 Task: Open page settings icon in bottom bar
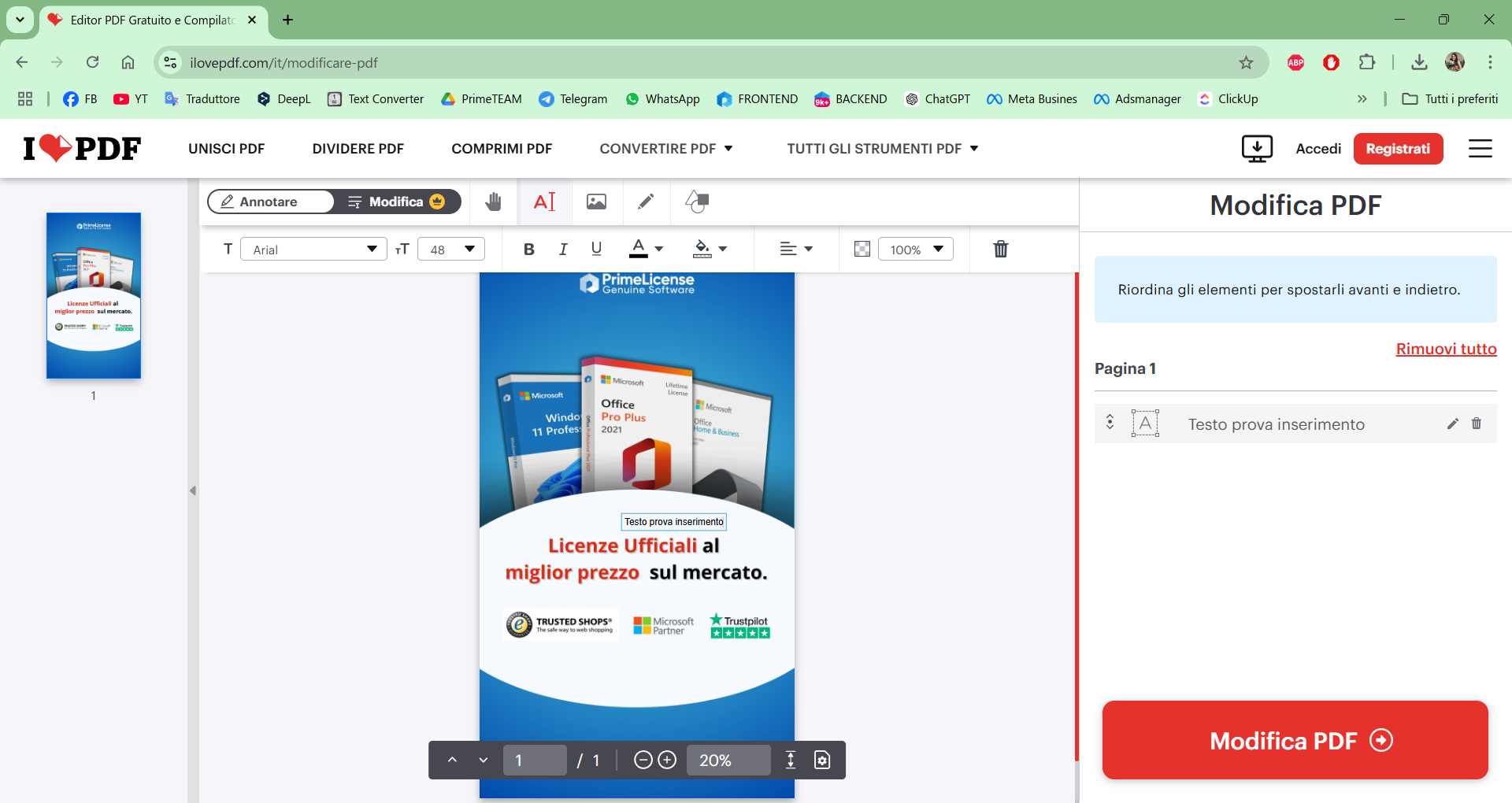822,760
